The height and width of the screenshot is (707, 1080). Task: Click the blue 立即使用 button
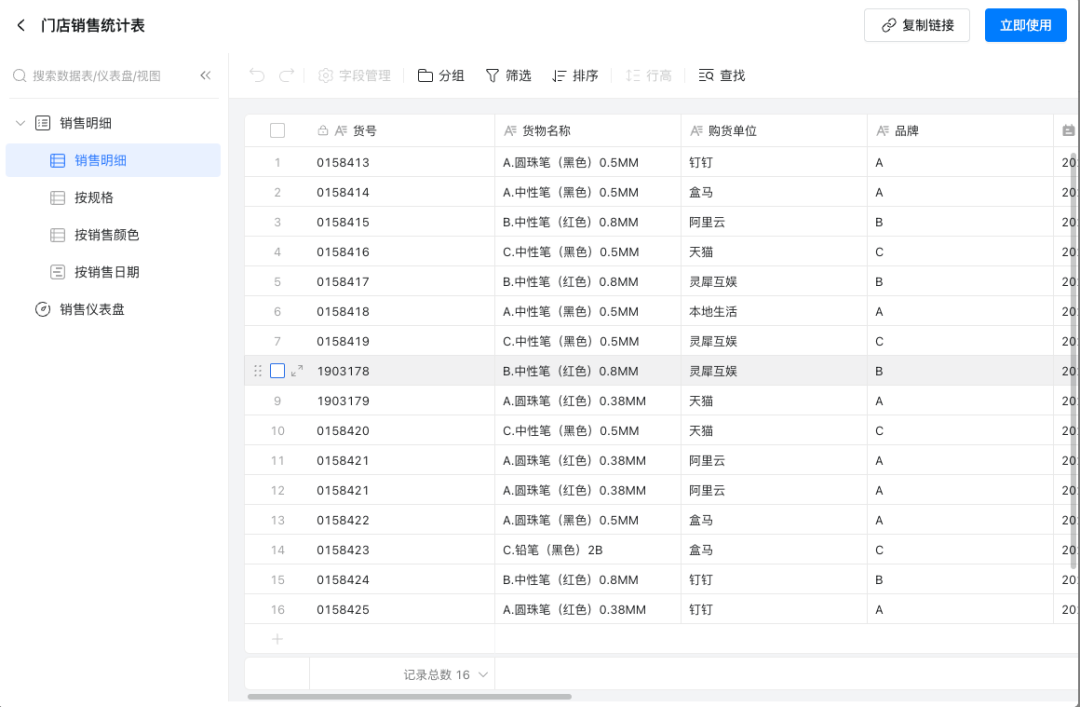point(1025,26)
